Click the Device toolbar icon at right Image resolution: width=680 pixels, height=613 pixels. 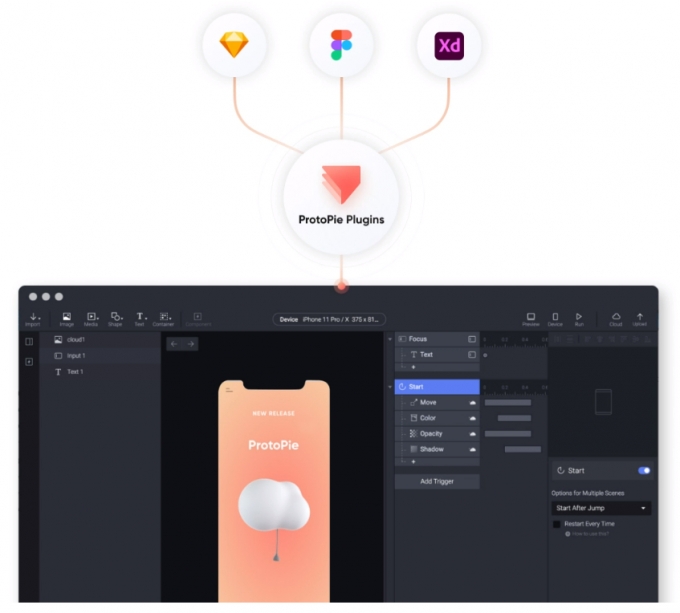coord(555,319)
